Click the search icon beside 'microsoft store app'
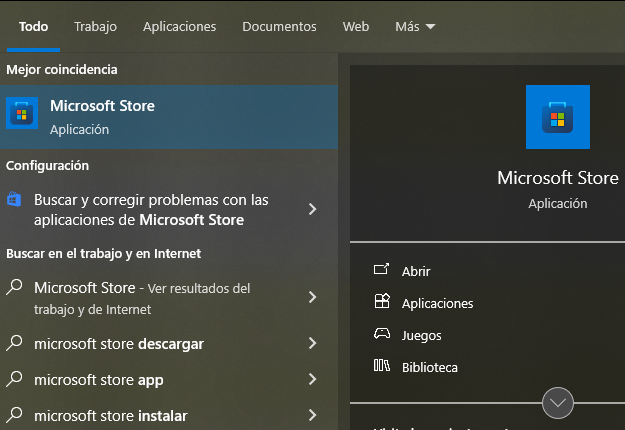Screen dimensions: 625x430 click(x=14, y=379)
